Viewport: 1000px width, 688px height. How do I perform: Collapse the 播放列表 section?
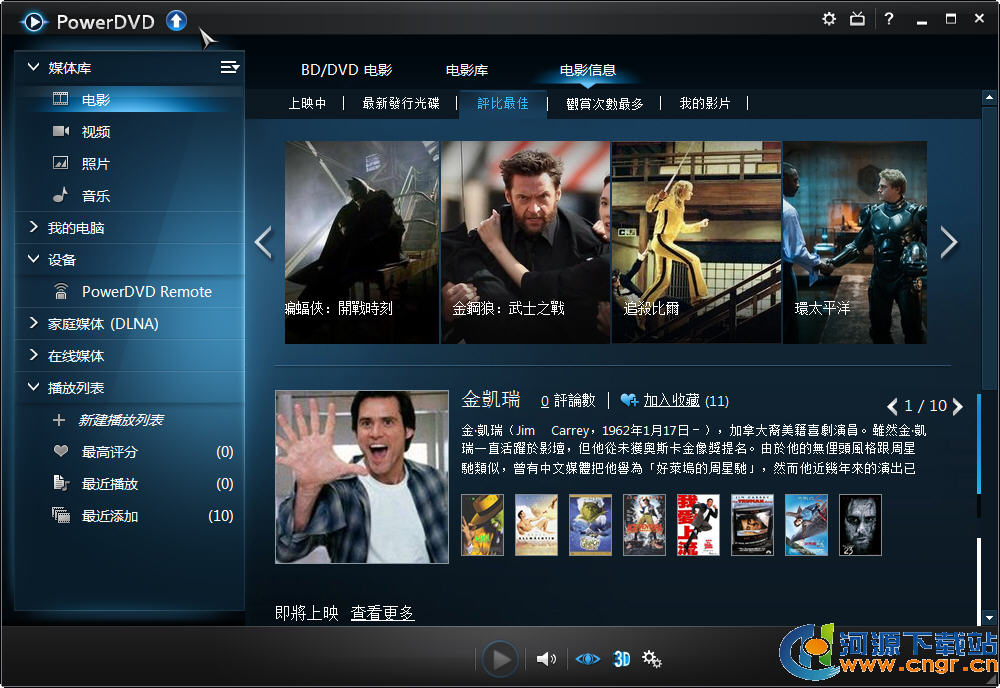point(33,387)
